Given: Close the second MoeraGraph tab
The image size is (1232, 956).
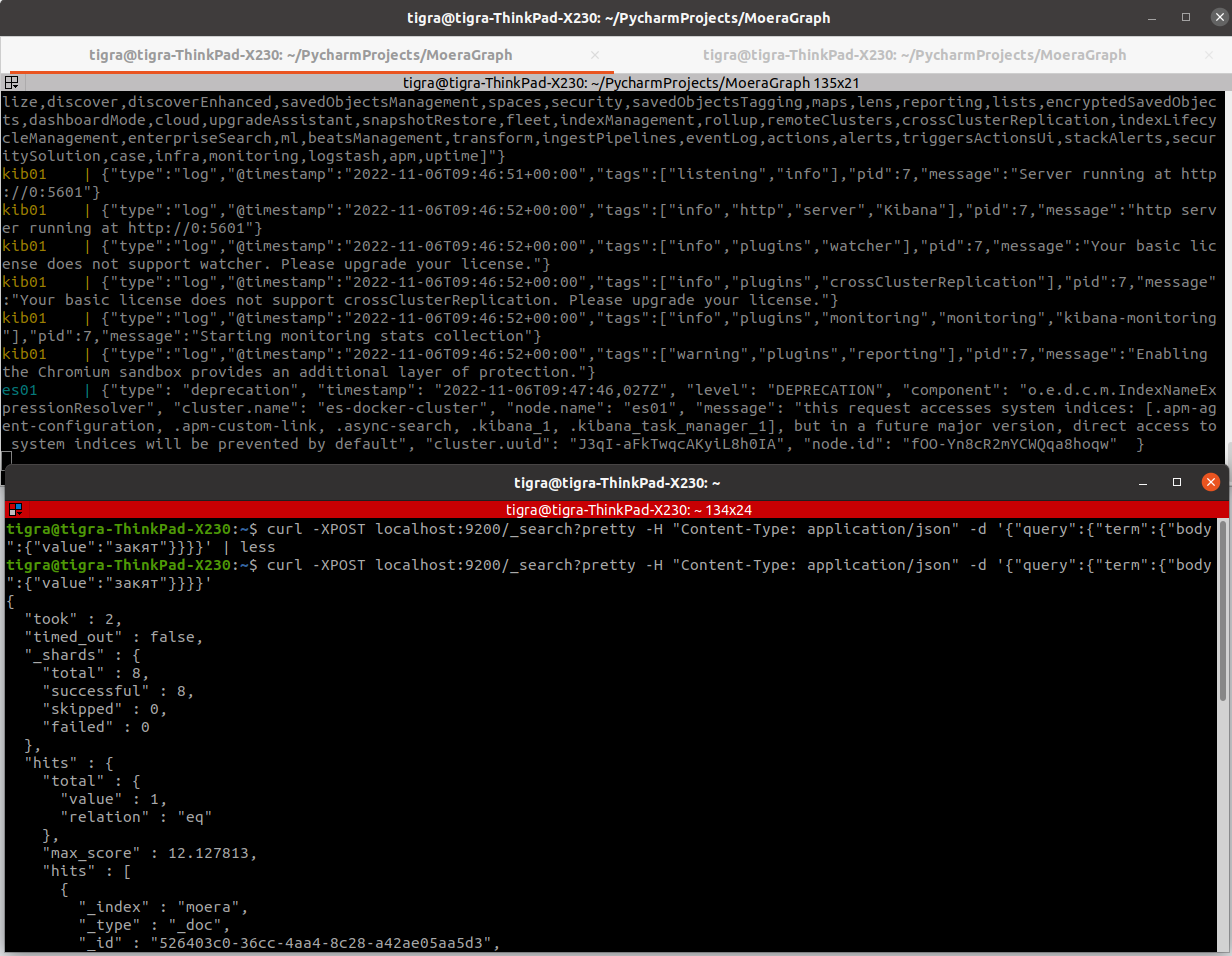Looking at the screenshot, I should [x=1210, y=55].
